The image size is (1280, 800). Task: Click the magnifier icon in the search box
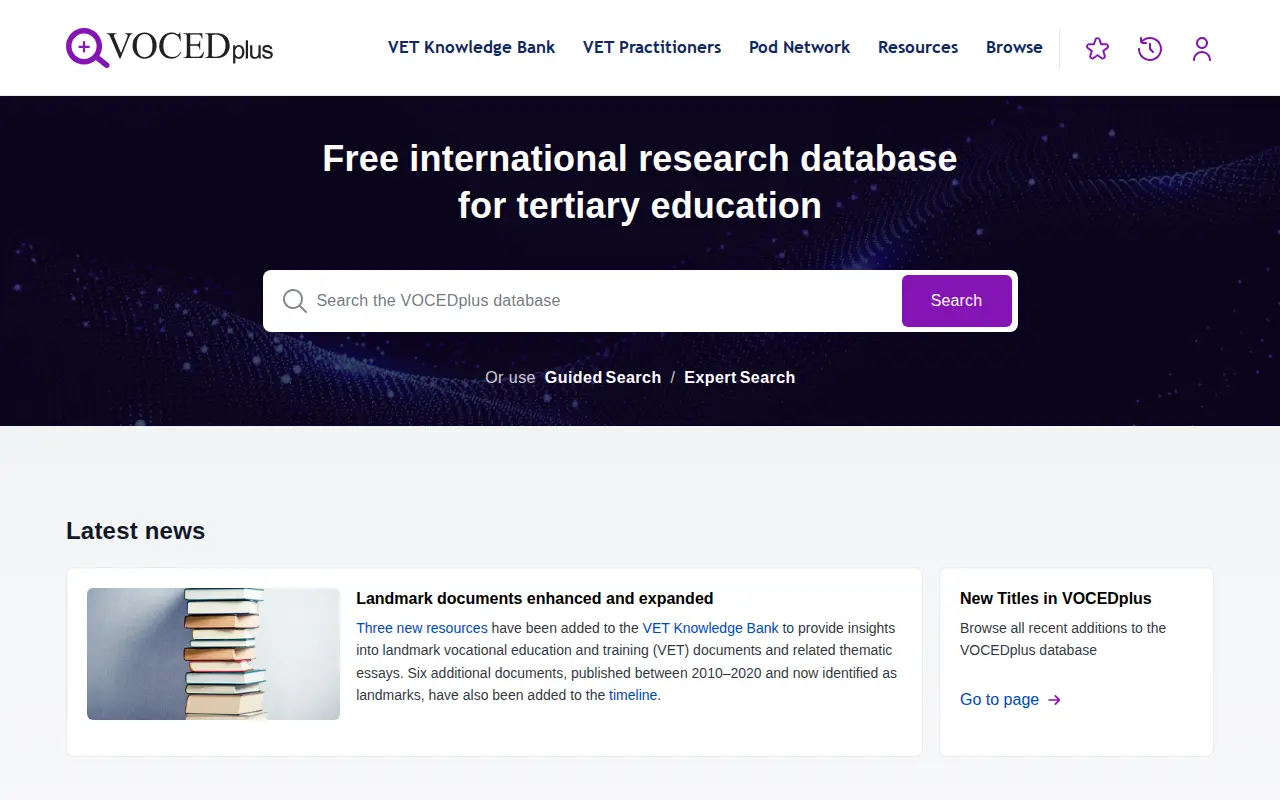click(295, 301)
